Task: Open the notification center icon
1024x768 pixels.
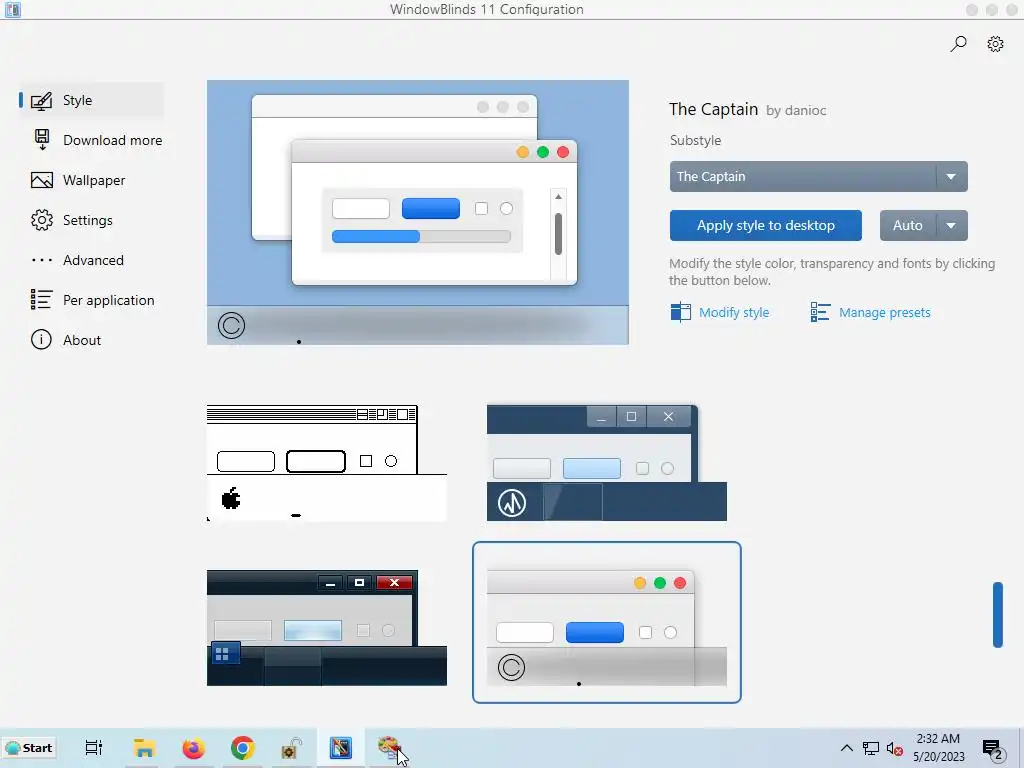Action: 992,748
